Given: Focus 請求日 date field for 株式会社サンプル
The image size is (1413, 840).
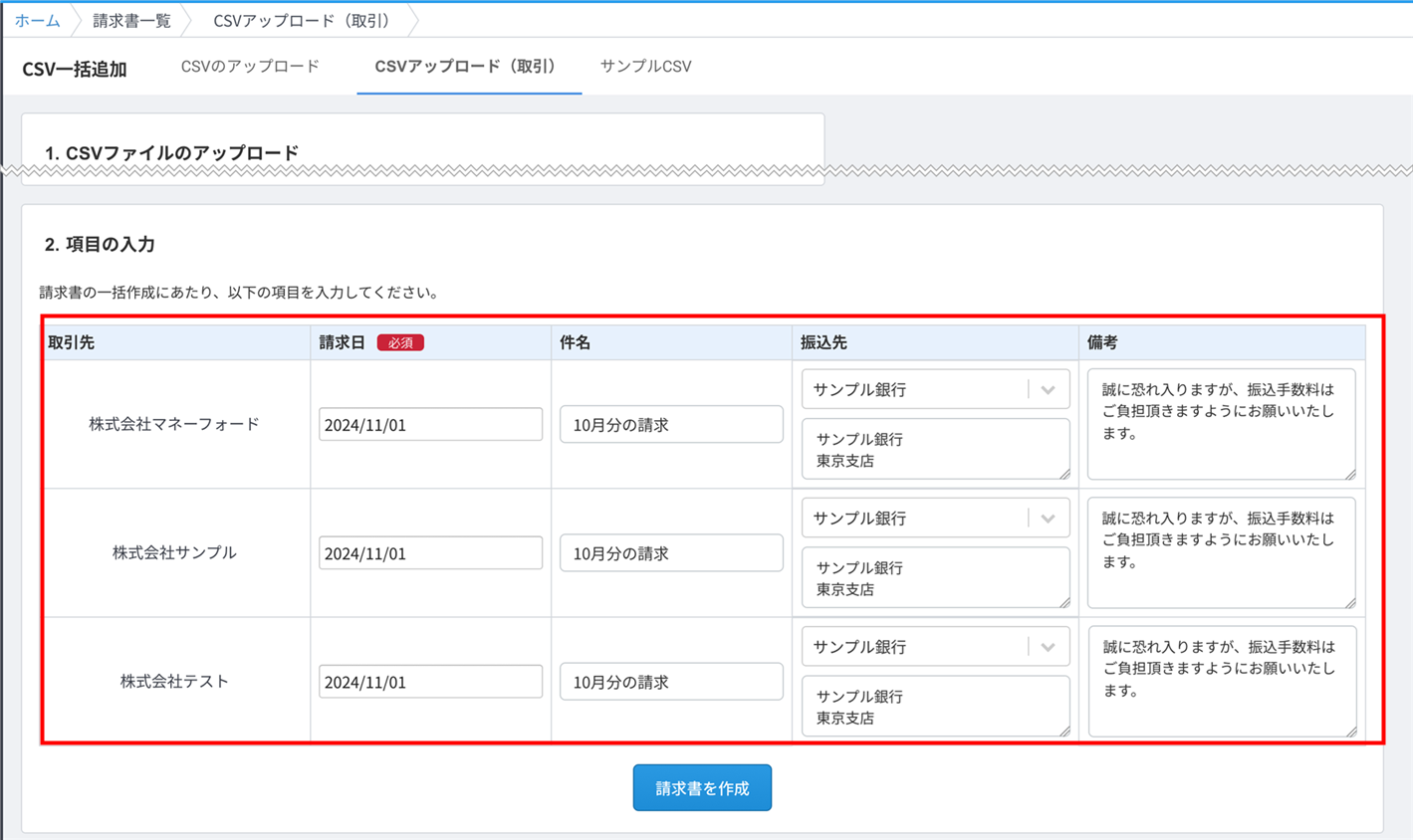Looking at the screenshot, I should click(x=430, y=553).
